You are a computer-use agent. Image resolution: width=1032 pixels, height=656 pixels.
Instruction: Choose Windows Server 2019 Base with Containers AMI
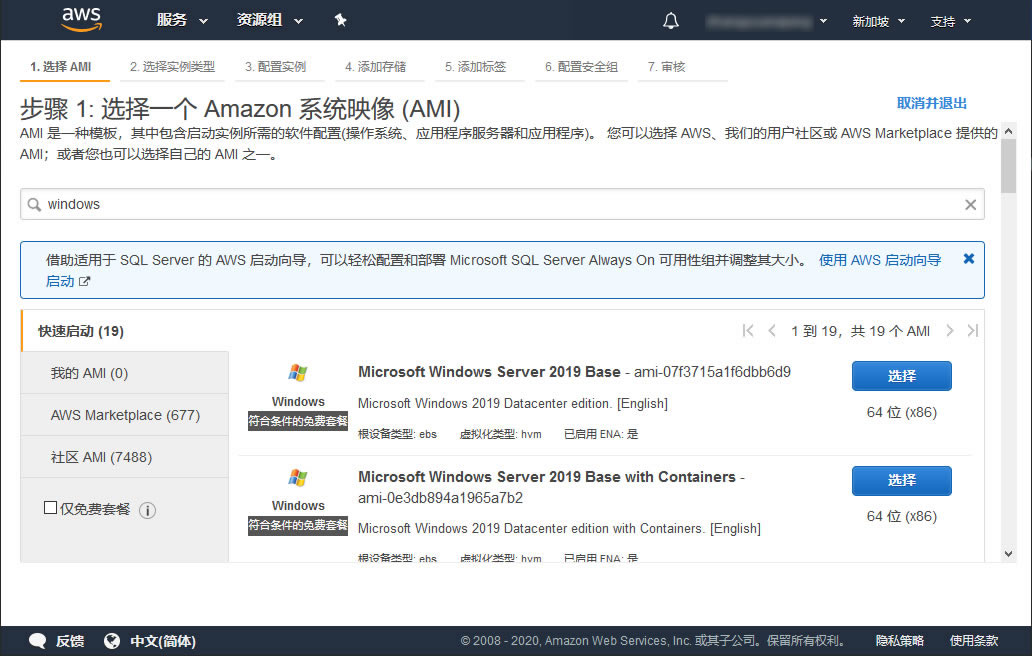[902, 480]
